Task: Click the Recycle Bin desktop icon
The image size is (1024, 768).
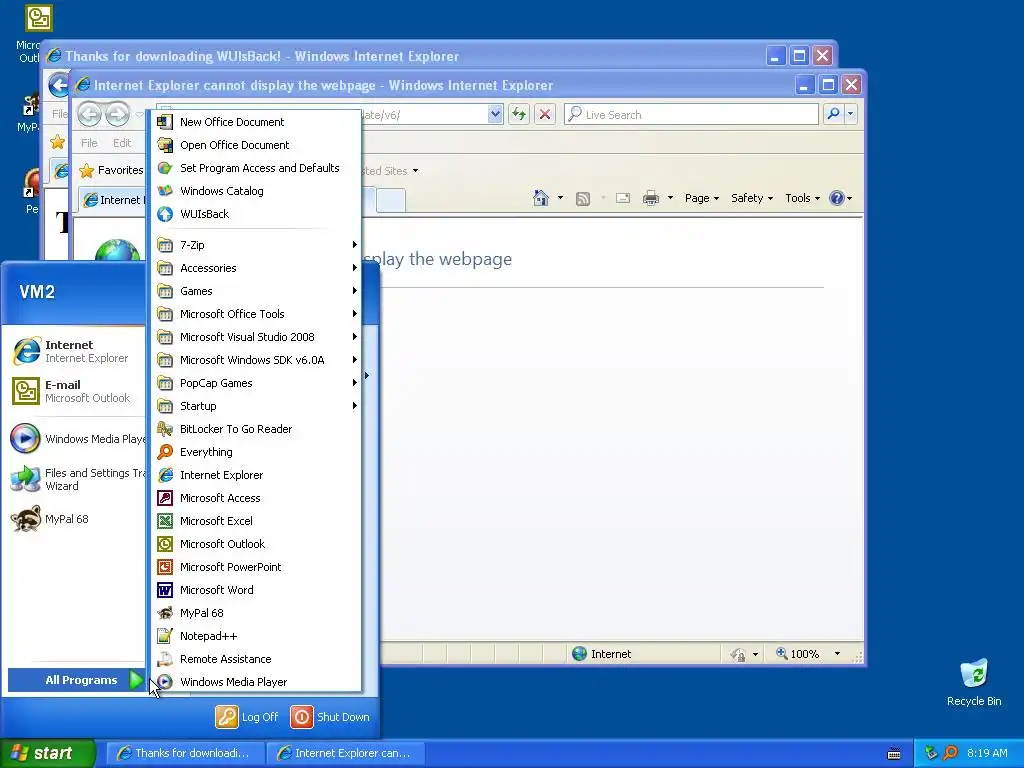Action: [974, 683]
